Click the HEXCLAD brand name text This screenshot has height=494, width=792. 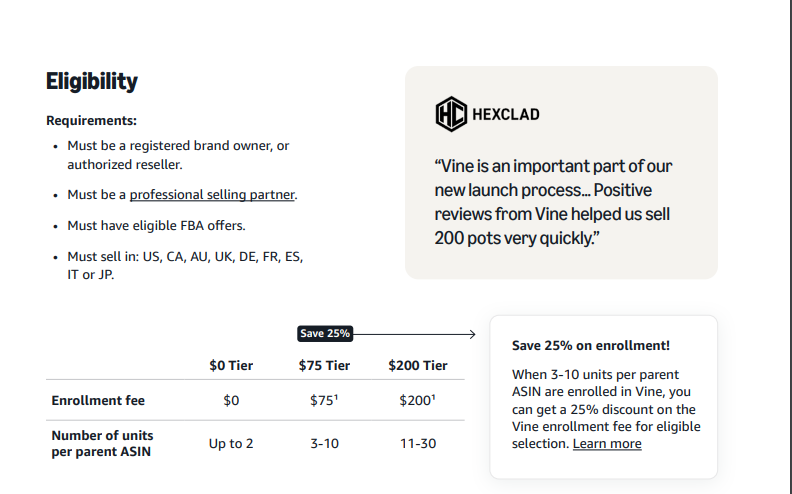pyautogui.click(x=506, y=115)
